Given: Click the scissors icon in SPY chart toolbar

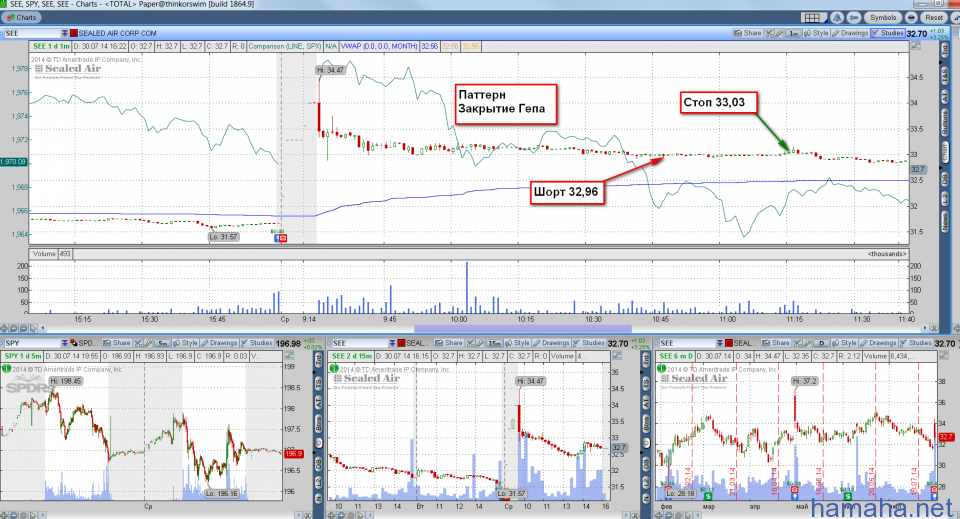Looking at the screenshot, I should tap(138, 343).
